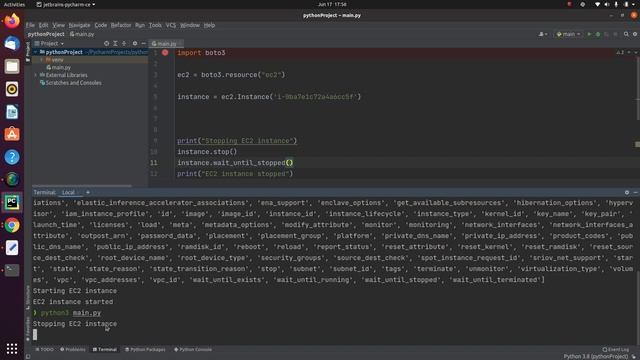Click Activities in the top bar
The image size is (640, 360).
pyautogui.click(x=14, y=4)
